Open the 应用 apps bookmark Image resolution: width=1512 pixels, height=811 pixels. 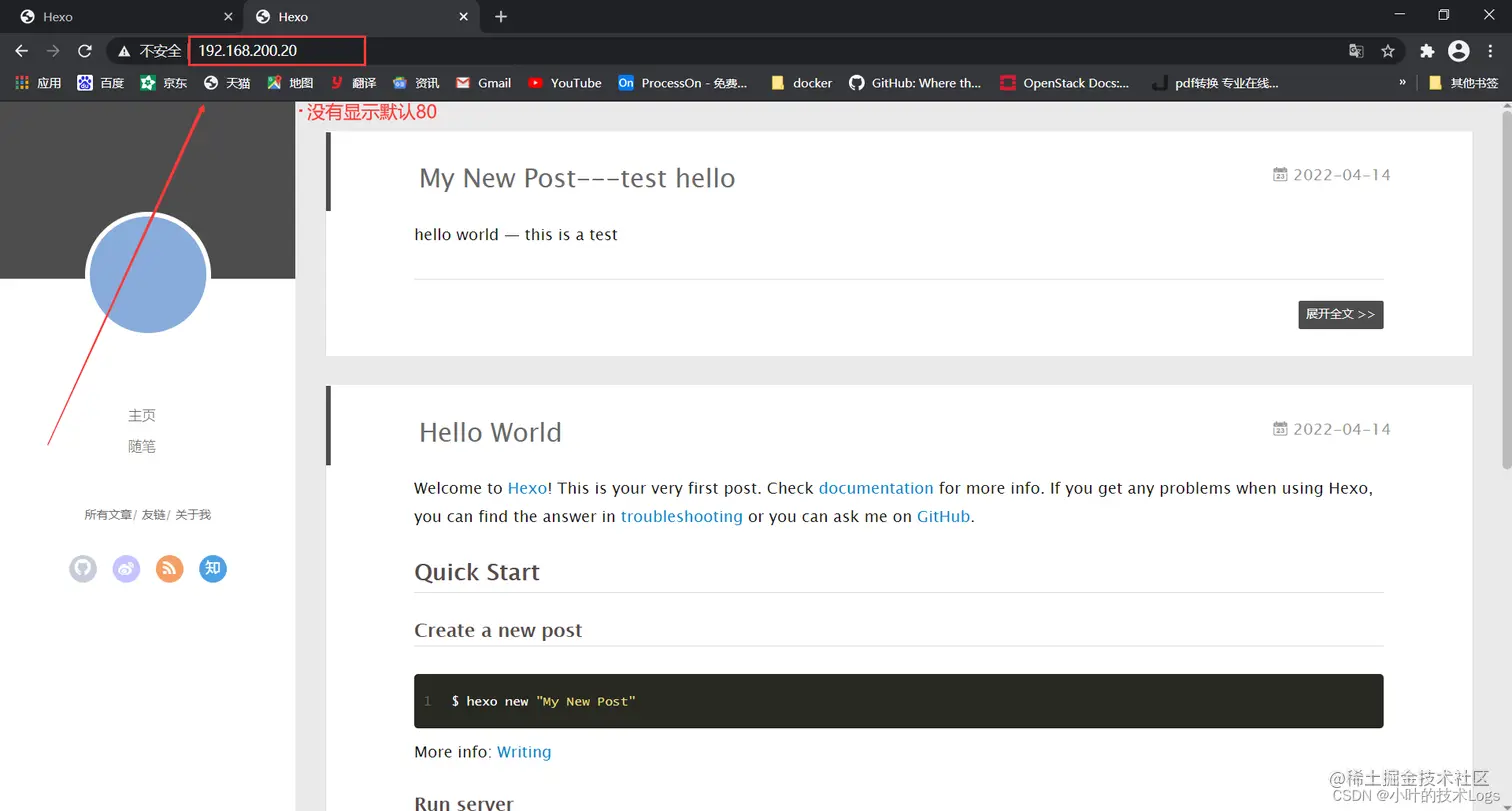pyautogui.click(x=39, y=83)
